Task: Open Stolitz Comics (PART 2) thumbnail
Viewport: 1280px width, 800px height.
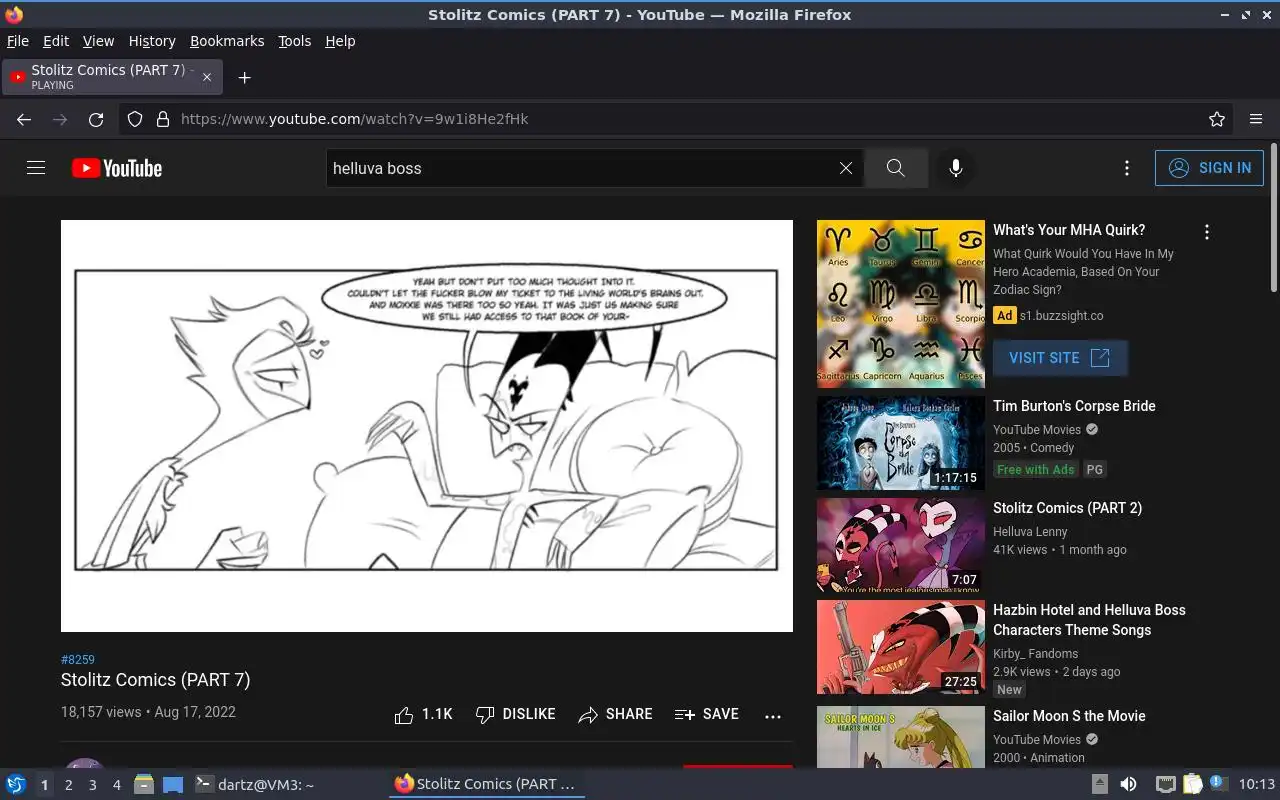Action: click(901, 545)
